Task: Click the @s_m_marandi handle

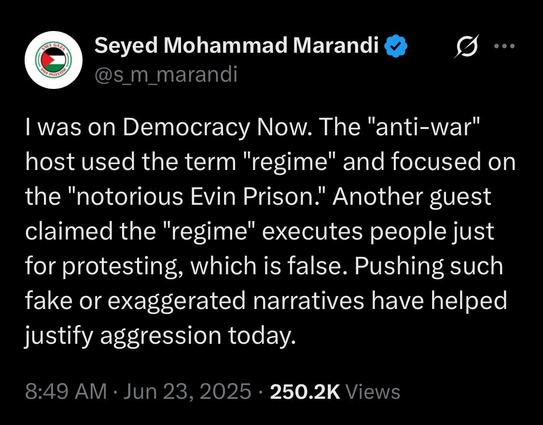Action: [x=166, y=75]
